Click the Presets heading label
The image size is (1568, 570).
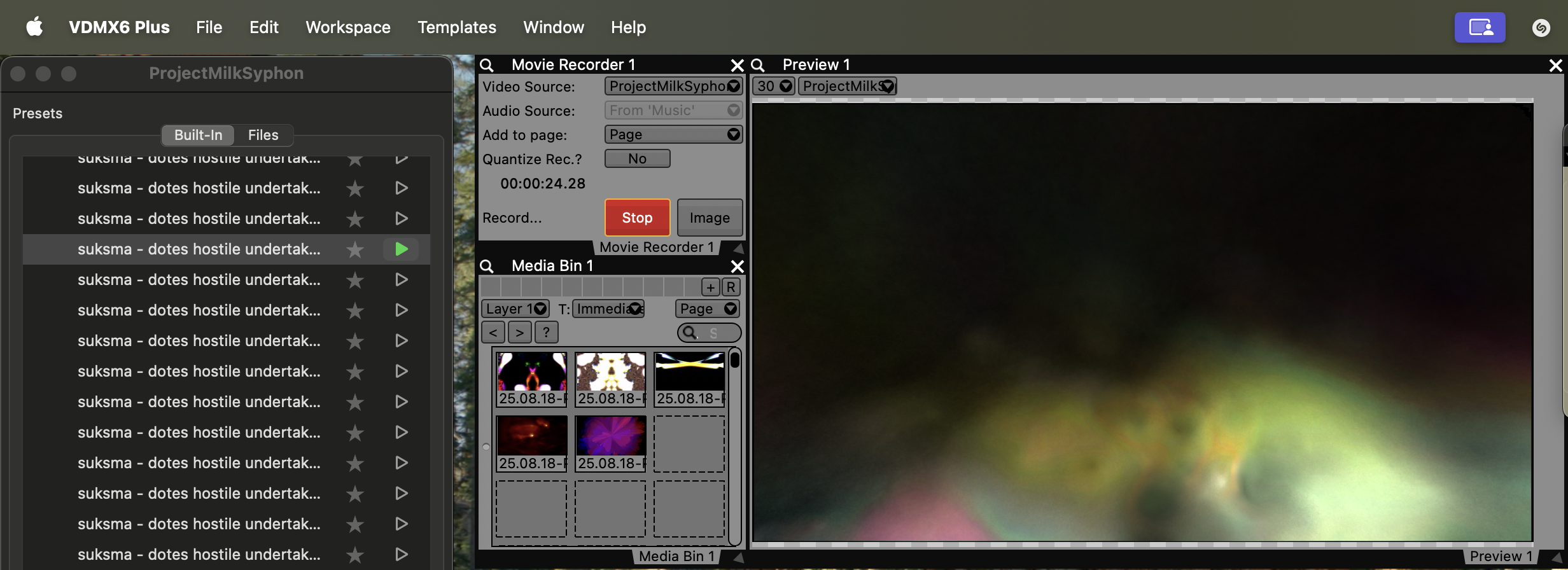38,113
